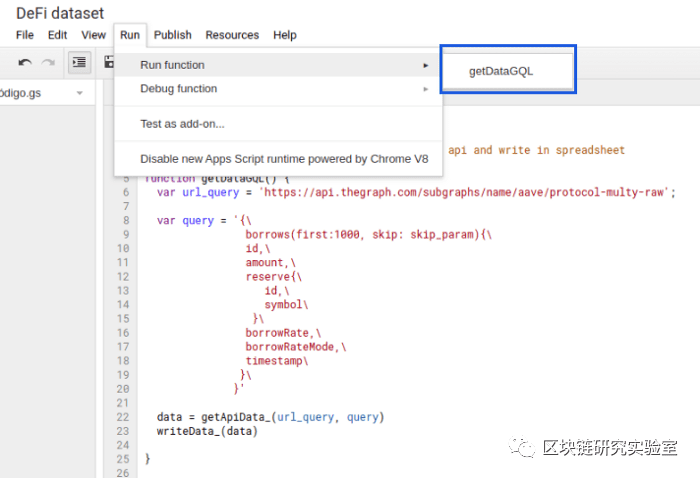The height and width of the screenshot is (478, 700).
Task: Click the timestamp code line
Action: 277,361
